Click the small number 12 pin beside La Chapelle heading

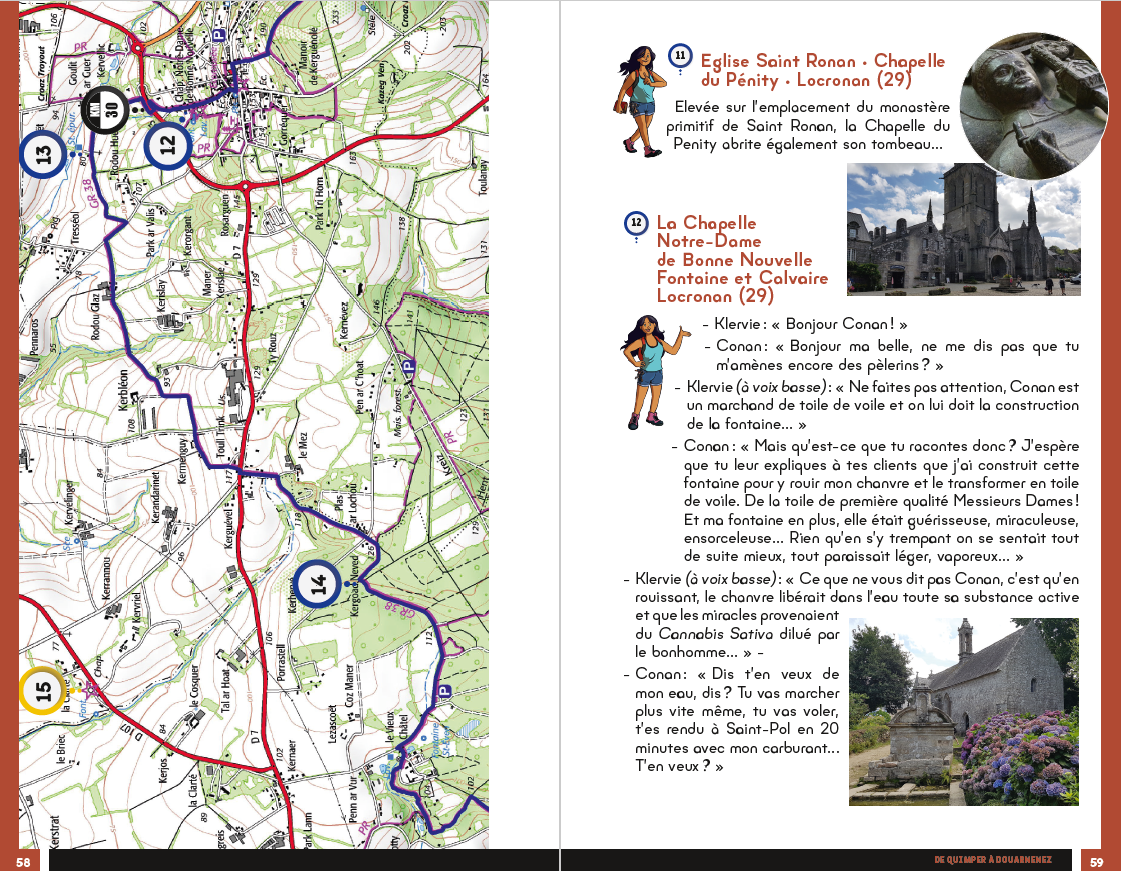(x=636, y=225)
